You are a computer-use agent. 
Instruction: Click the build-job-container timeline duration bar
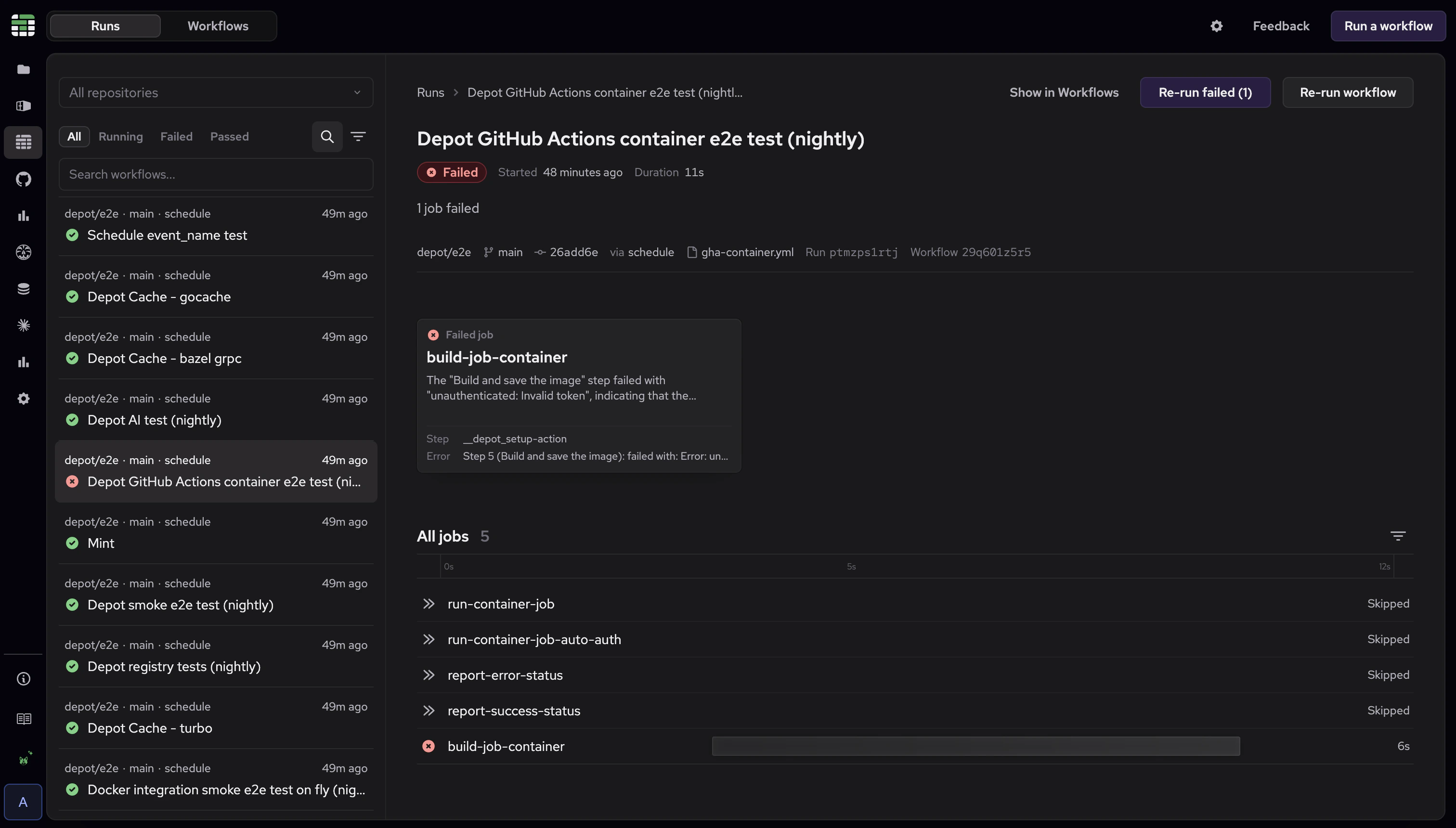tap(975, 746)
